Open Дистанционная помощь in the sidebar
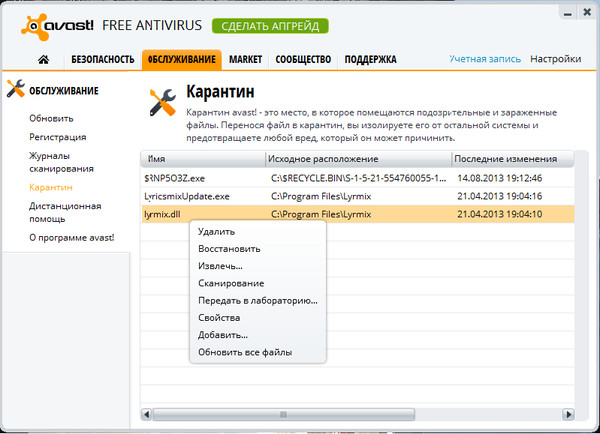Image resolution: width=600 pixels, height=434 pixels. click(65, 212)
